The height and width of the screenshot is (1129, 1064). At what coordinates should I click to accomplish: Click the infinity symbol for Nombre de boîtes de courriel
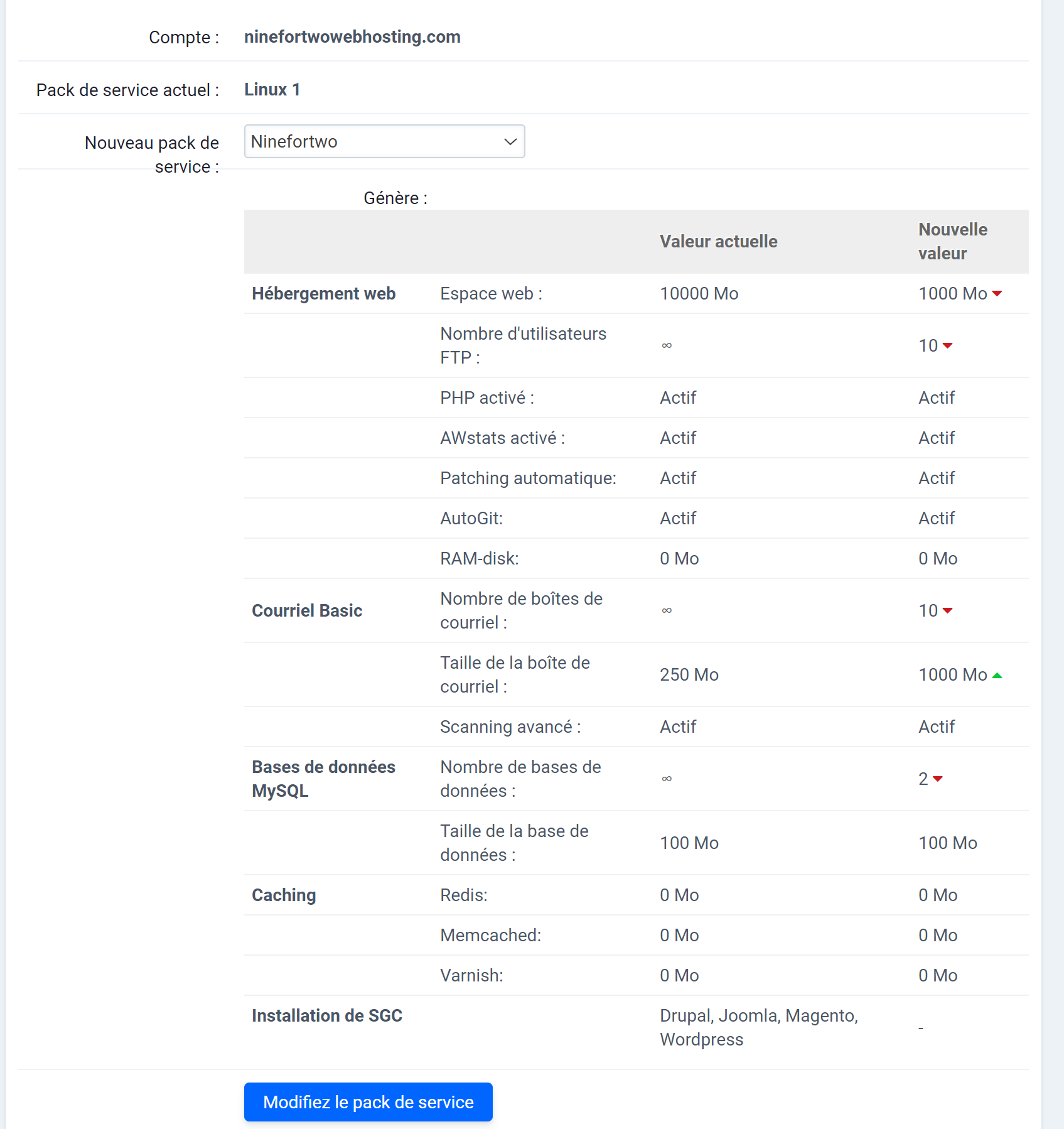pyautogui.click(x=666, y=610)
